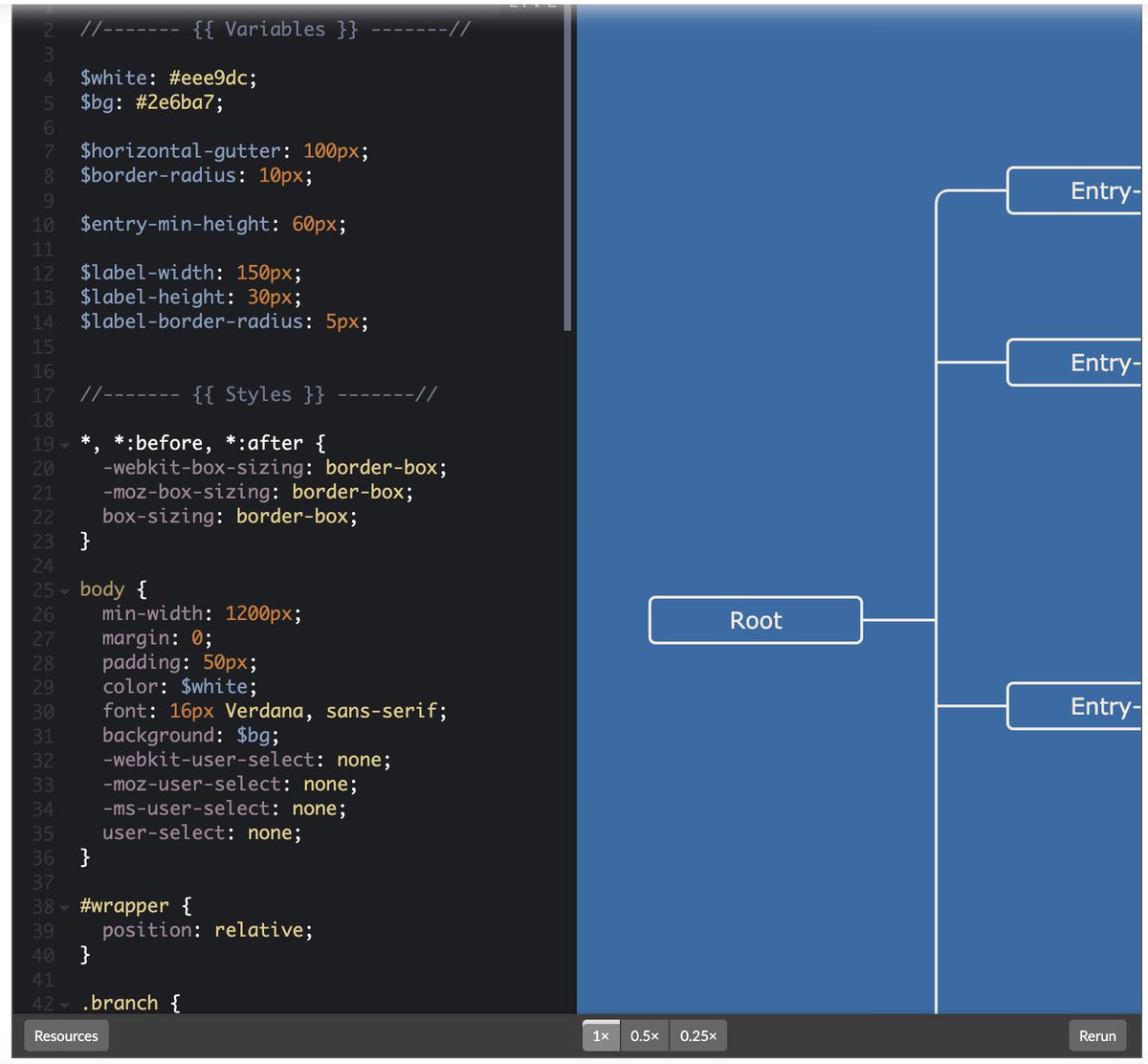
Task: Select the 1× zoom level
Action: pyautogui.click(x=601, y=1035)
